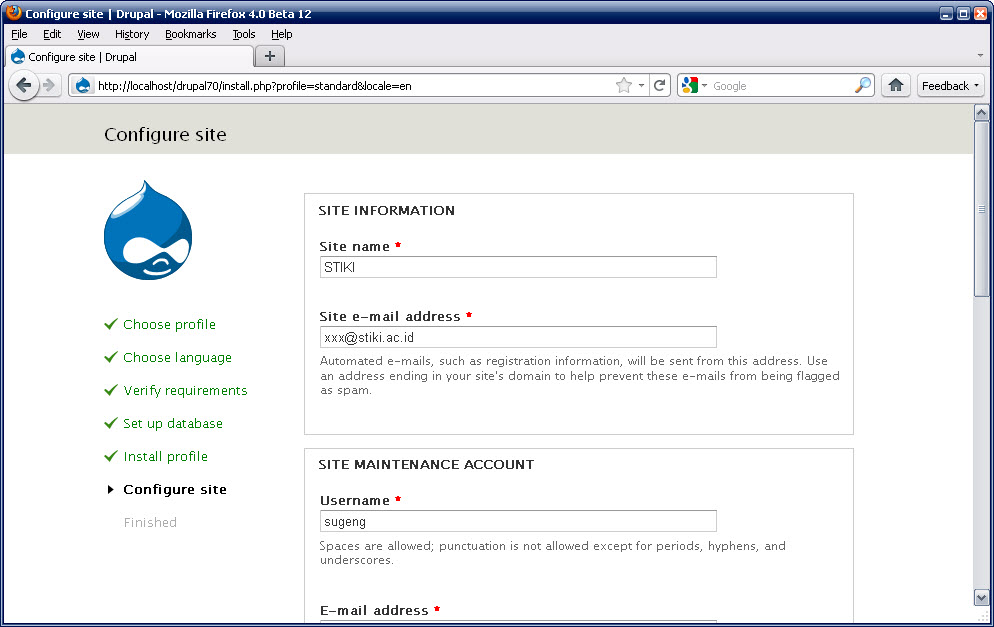The height and width of the screenshot is (627, 994).
Task: Select the Configure site | Drupal tab
Action: pyautogui.click(x=130, y=57)
